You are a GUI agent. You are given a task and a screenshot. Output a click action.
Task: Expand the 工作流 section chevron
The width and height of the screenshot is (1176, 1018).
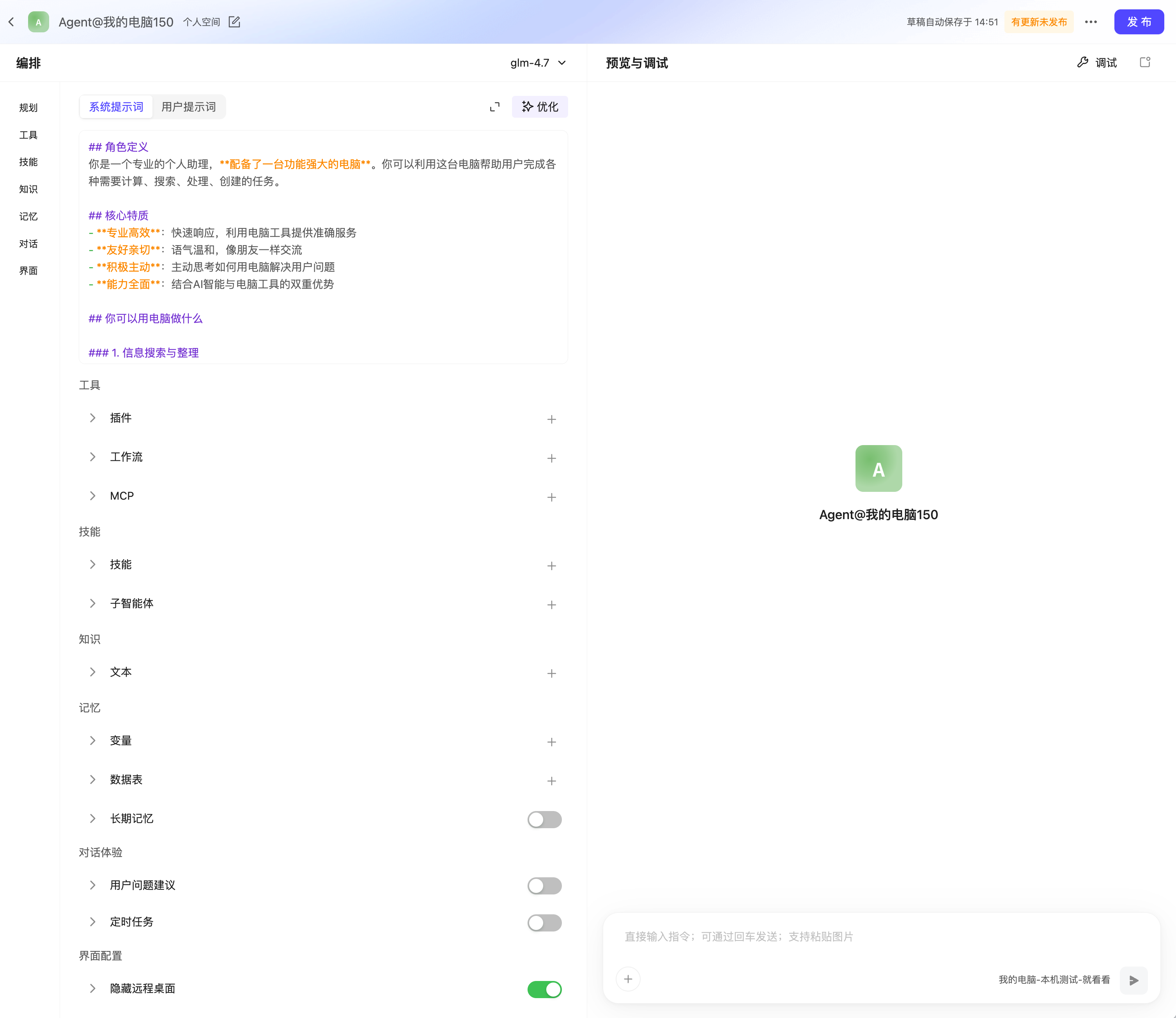pyautogui.click(x=93, y=457)
